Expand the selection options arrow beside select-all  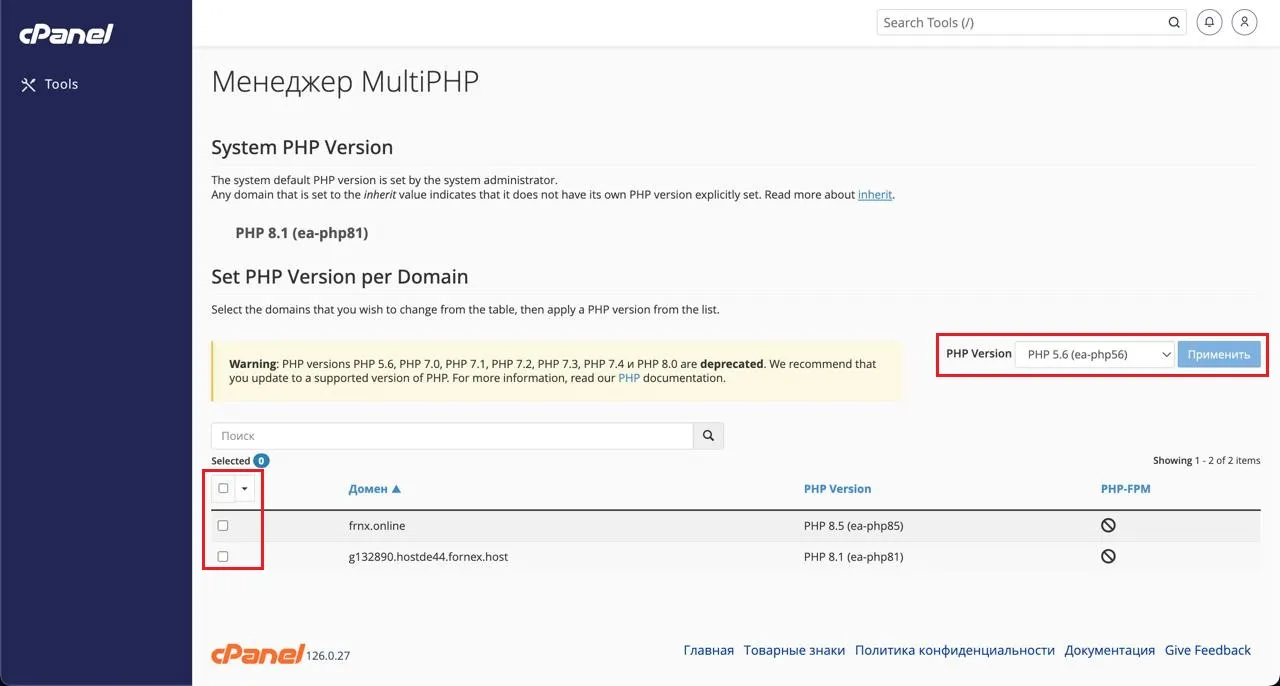(245, 489)
